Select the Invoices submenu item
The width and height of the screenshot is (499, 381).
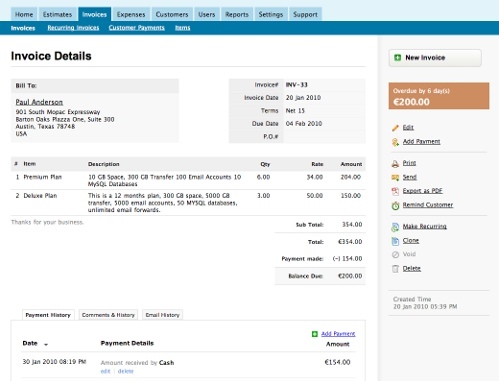pos(23,28)
